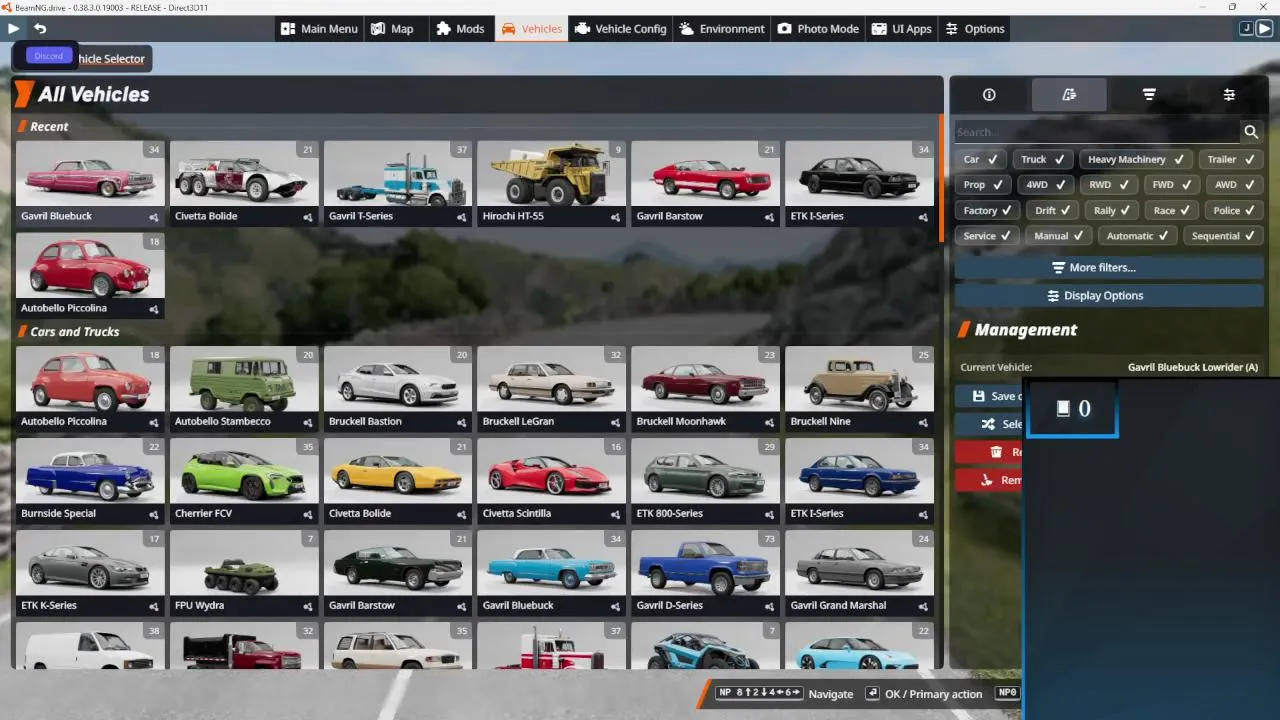The width and height of the screenshot is (1280, 720).
Task: Expand Display Options
Action: point(1109,296)
